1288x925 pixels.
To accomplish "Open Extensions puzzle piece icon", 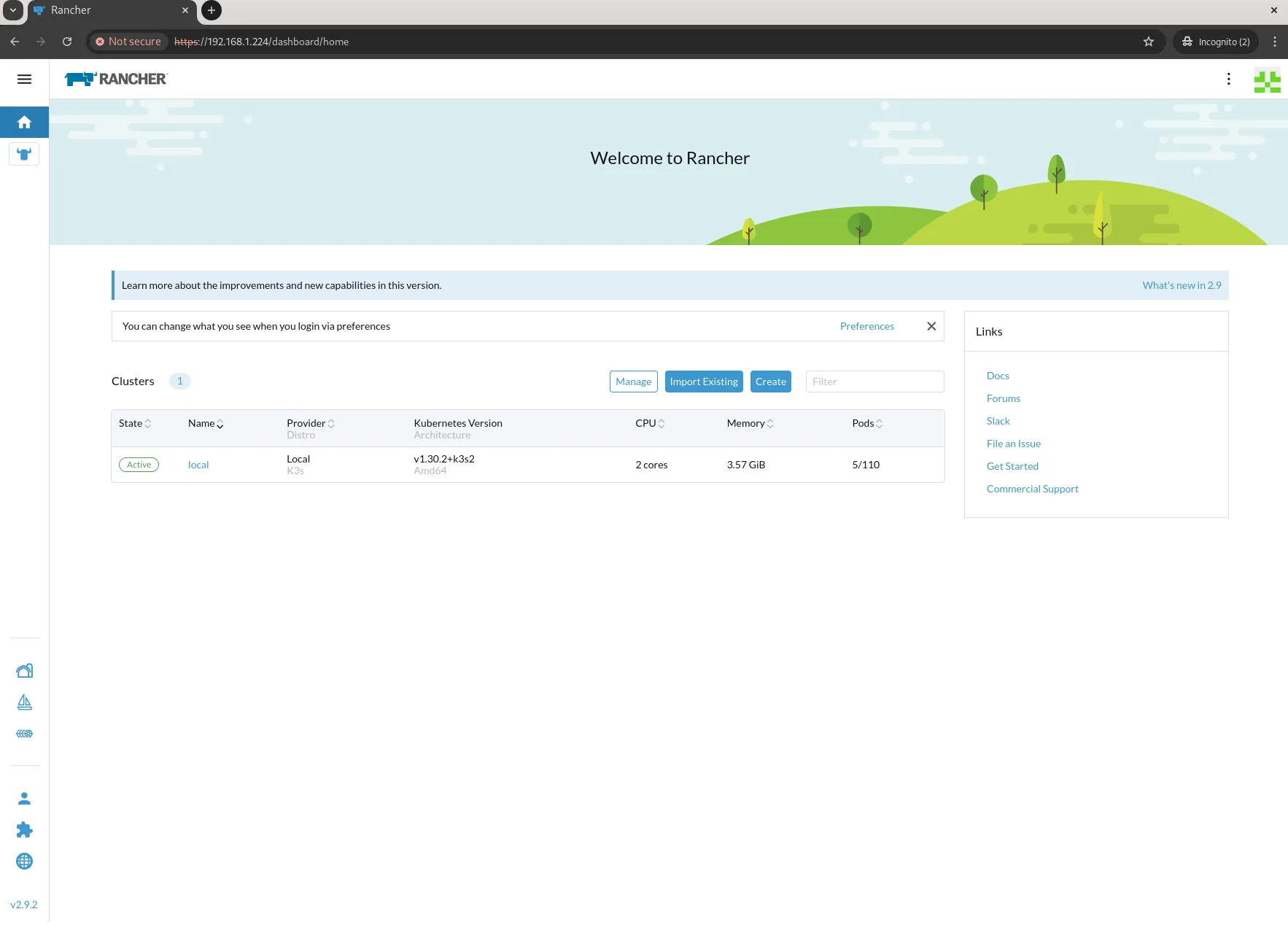I will 24,829.
